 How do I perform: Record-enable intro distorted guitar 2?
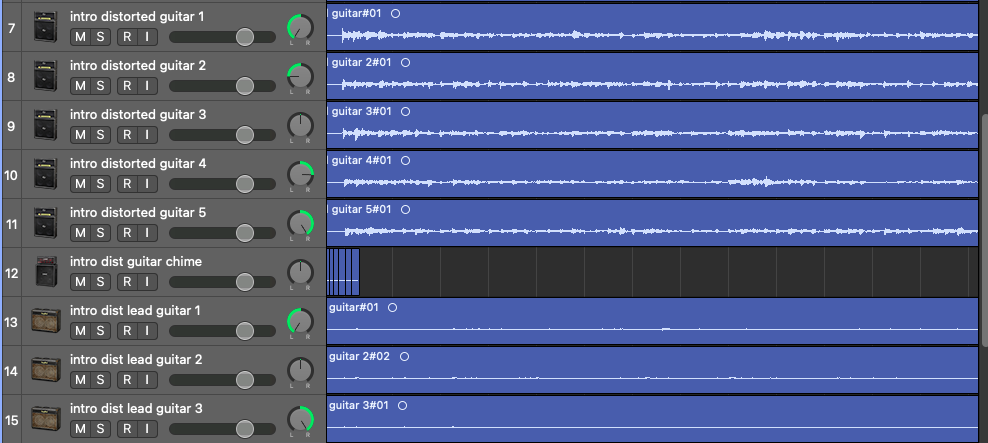(x=127, y=86)
